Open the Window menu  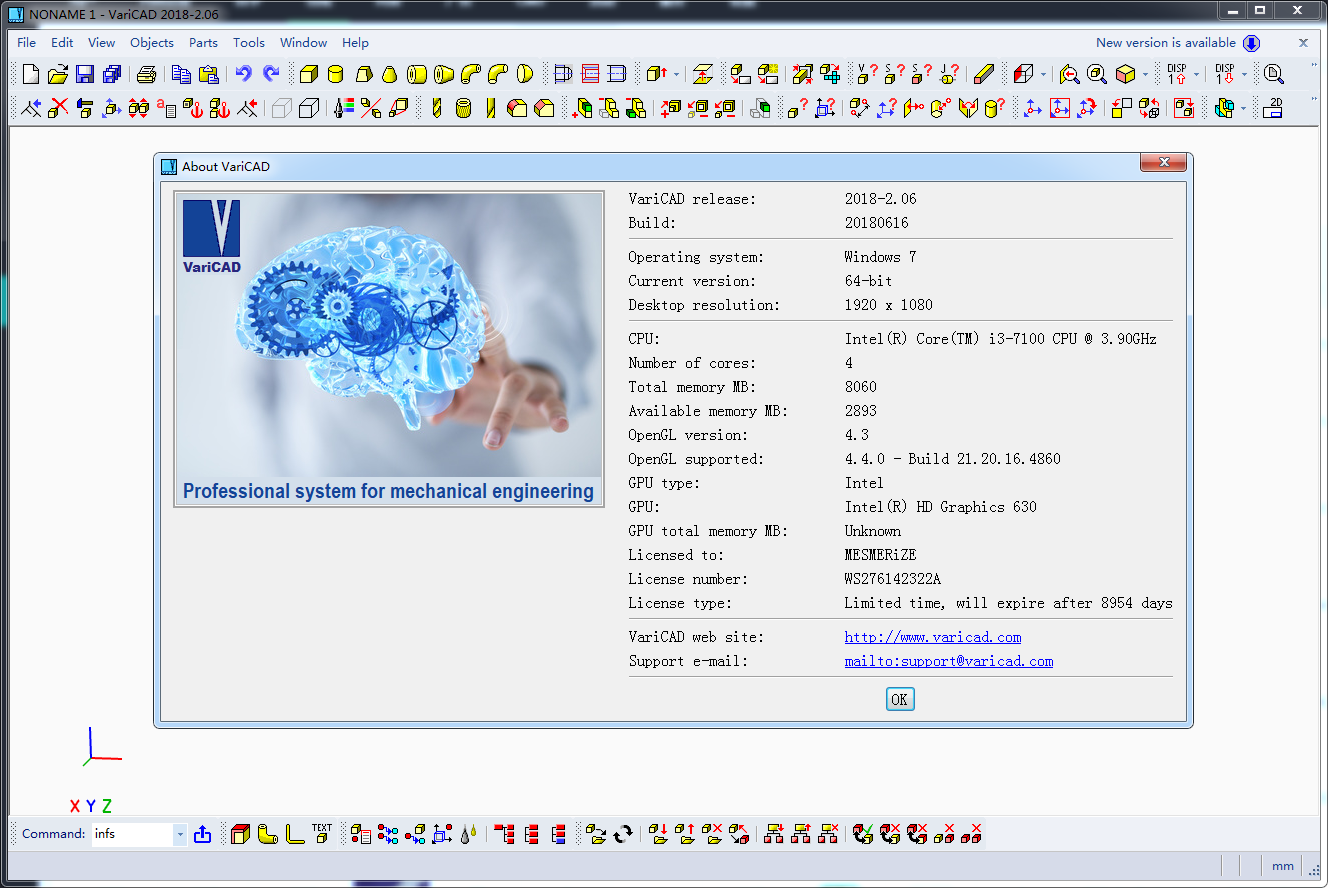pyautogui.click(x=303, y=43)
